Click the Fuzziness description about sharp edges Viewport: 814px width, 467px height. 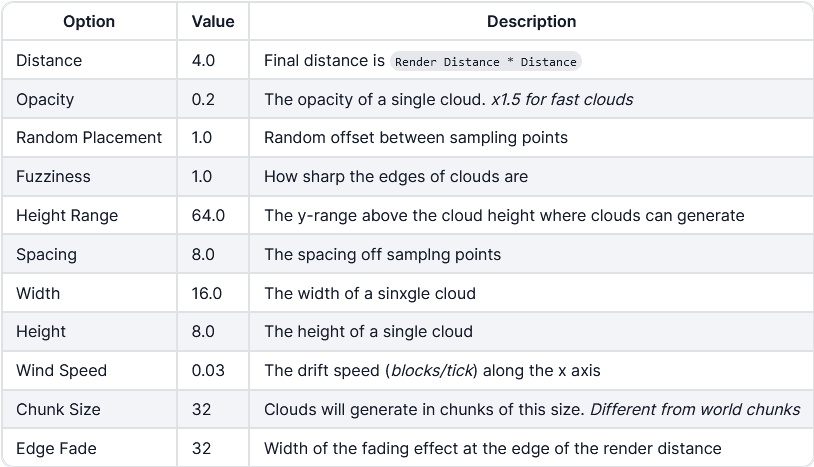coord(395,177)
